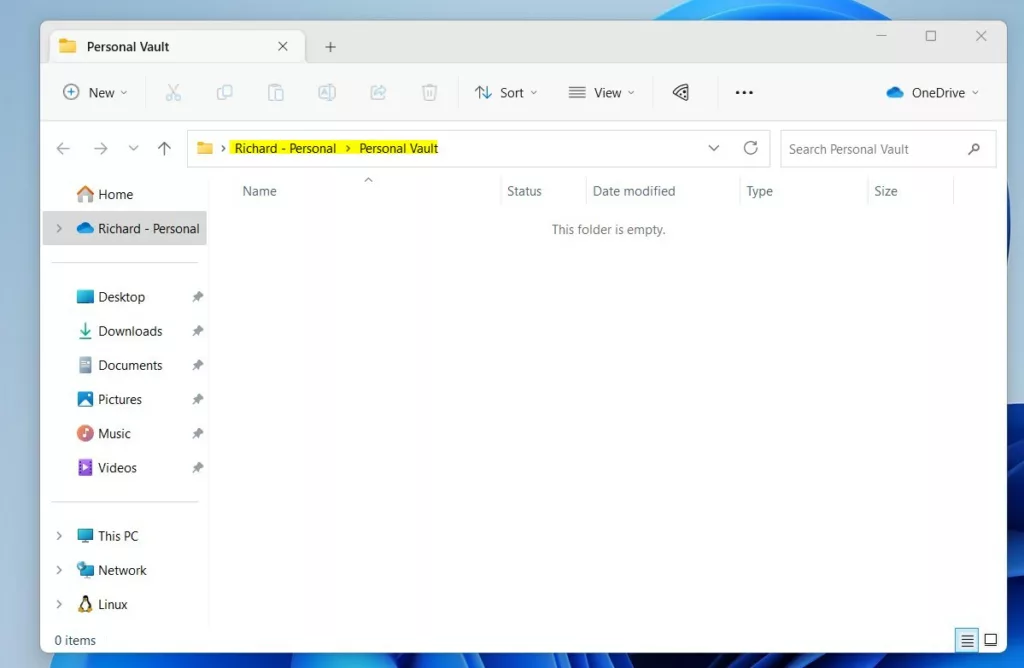Sort by the Name column header
This screenshot has width=1024, height=668.
(367, 191)
